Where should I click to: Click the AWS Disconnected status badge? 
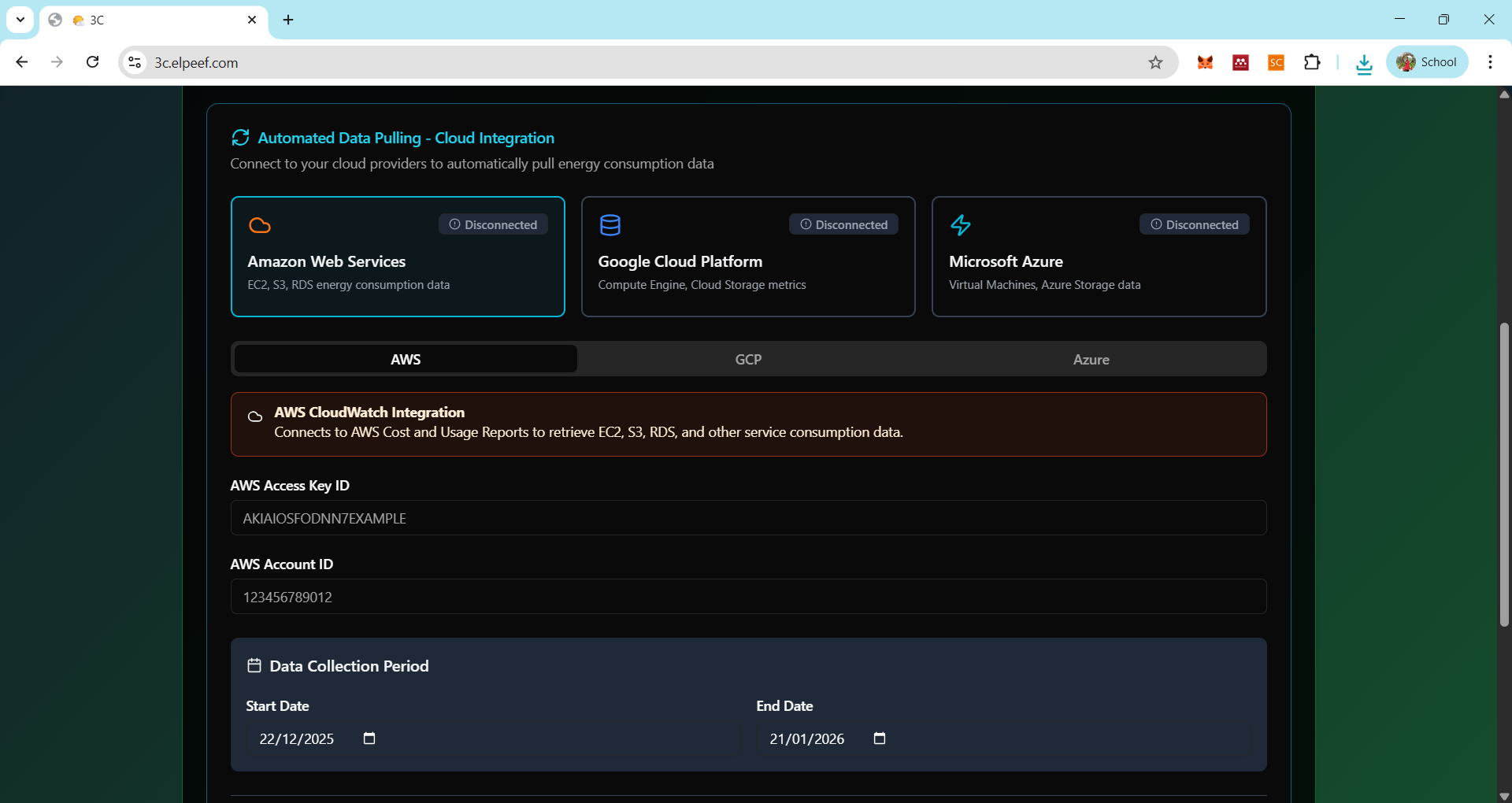point(493,224)
